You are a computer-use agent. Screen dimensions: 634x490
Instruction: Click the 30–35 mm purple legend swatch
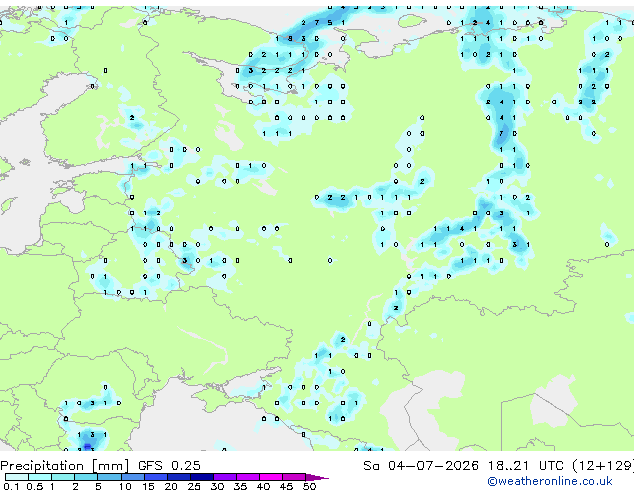225,477
